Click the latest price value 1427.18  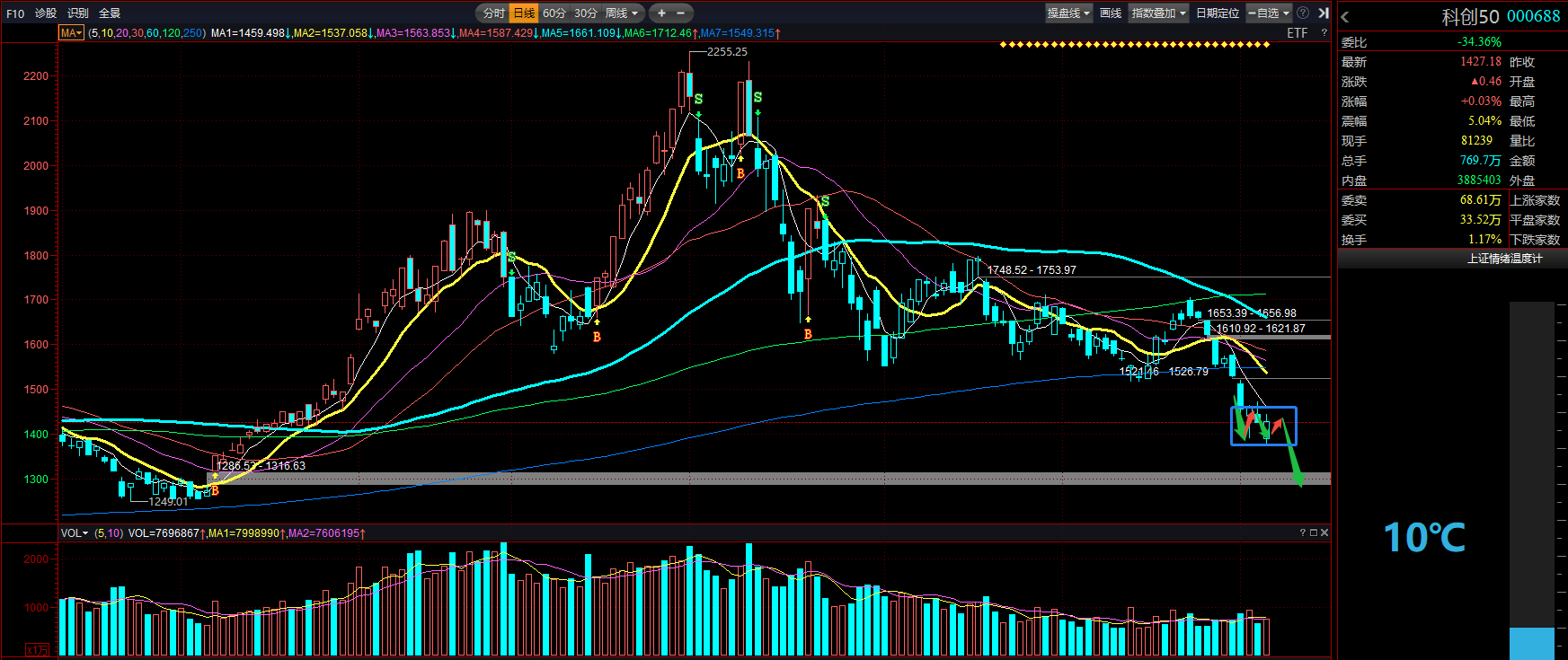(x=1481, y=62)
